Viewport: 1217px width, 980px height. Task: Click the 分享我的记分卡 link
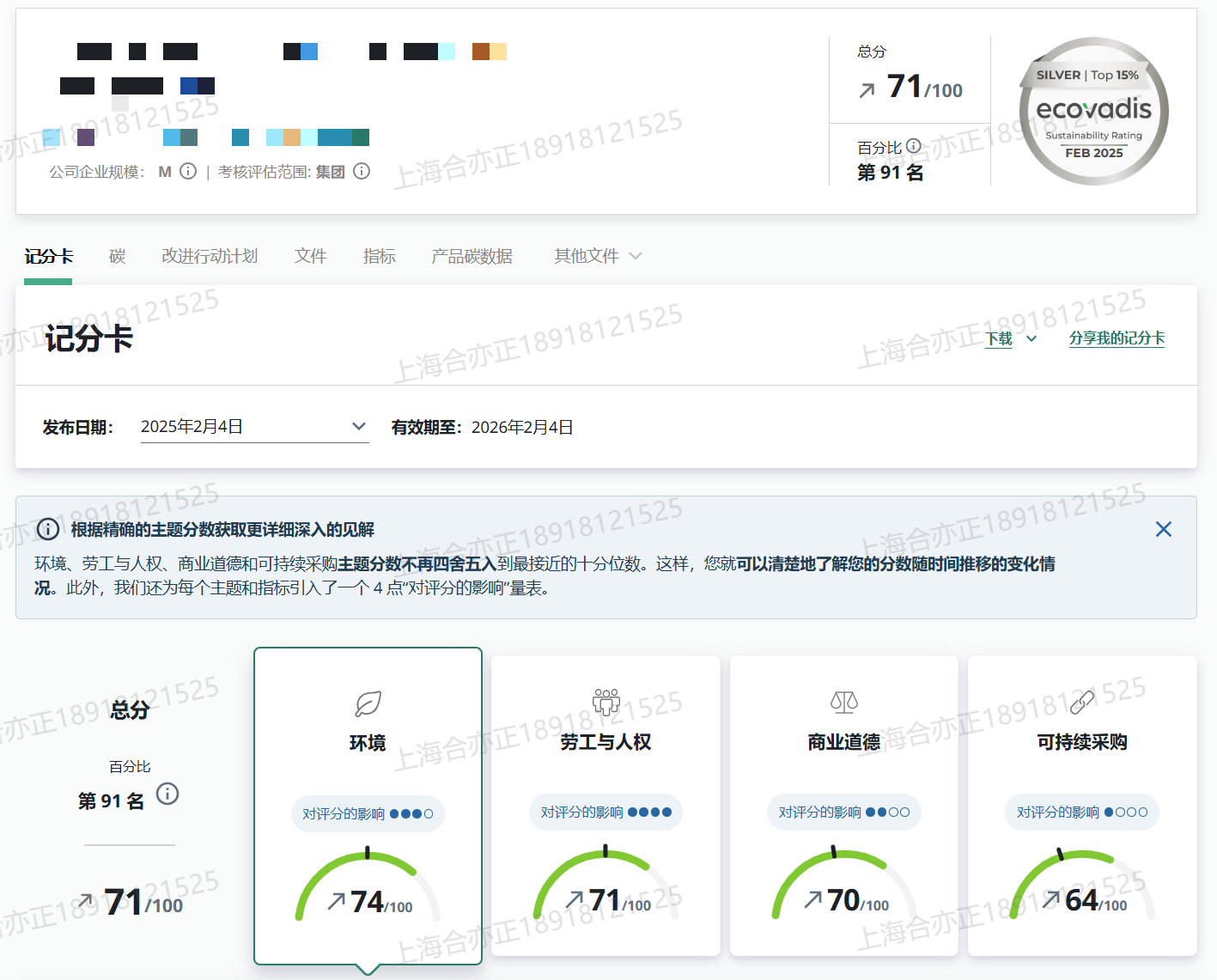[x=1117, y=338]
